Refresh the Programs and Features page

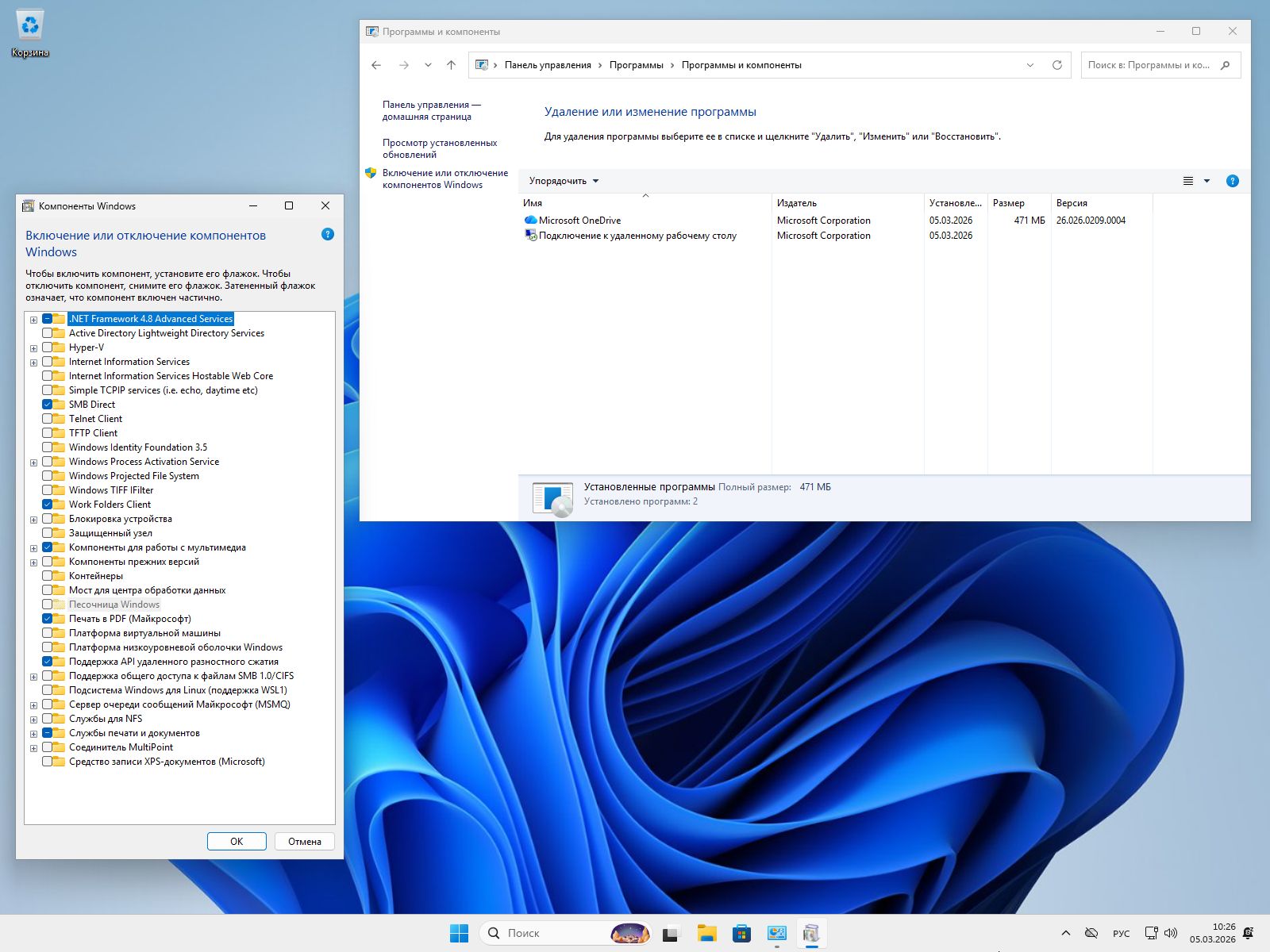pos(1056,65)
